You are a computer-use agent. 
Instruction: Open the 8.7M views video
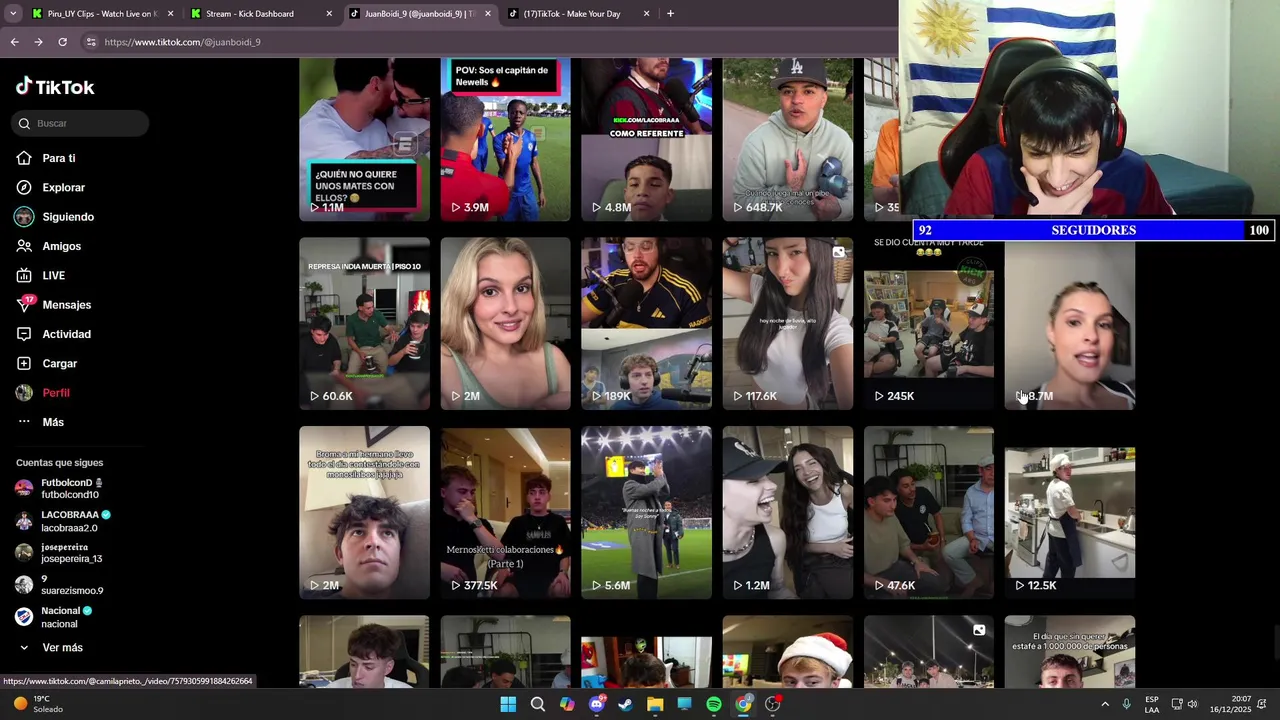click(x=1070, y=324)
